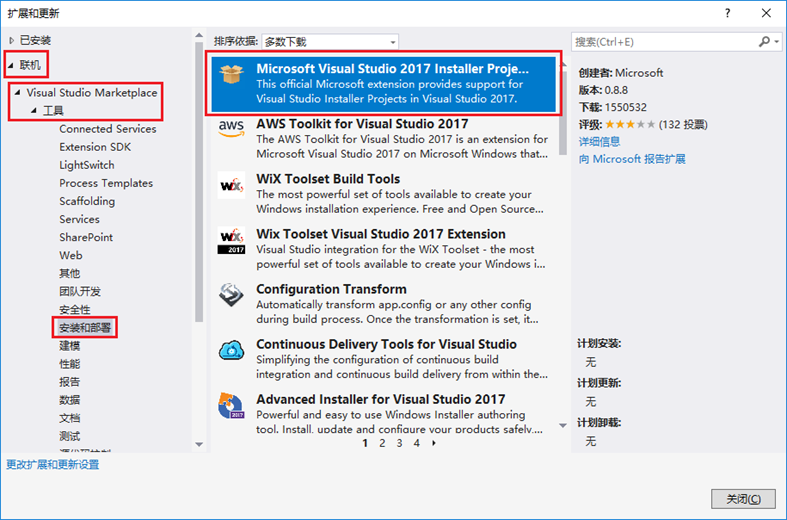Select Process Templates category
The height and width of the screenshot is (520, 787).
[106, 183]
